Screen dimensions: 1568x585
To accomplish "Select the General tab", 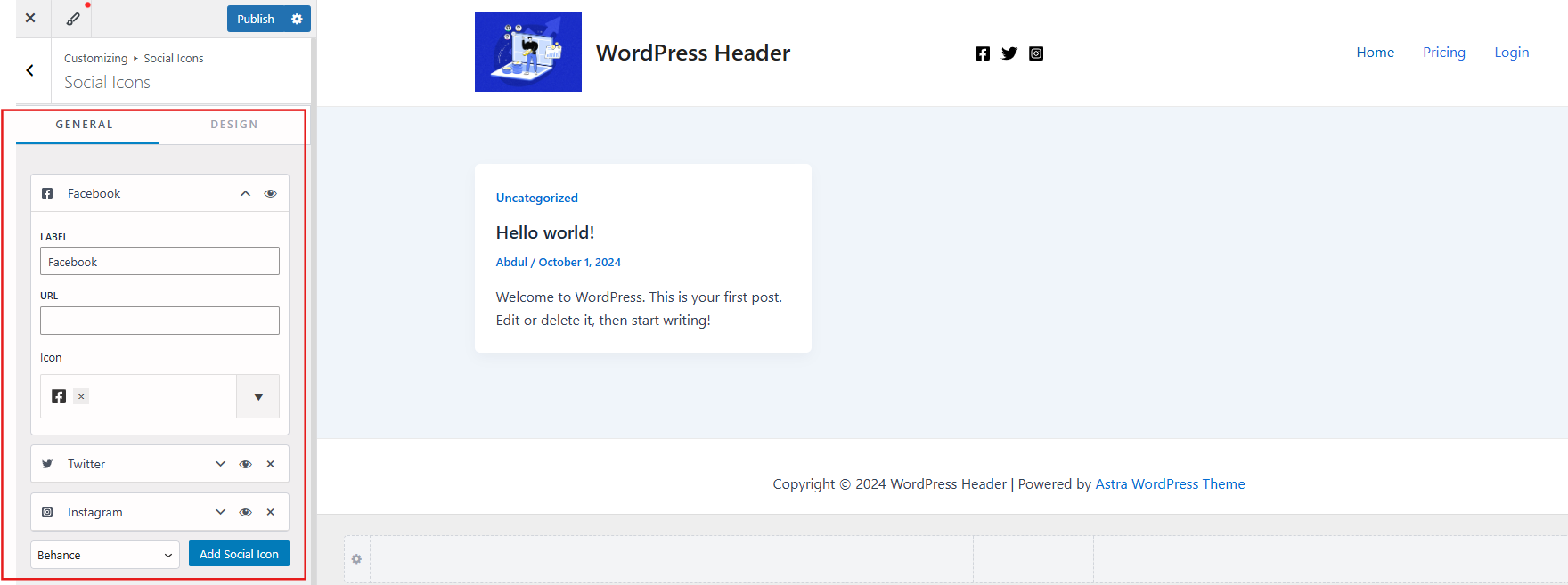I will (x=85, y=125).
